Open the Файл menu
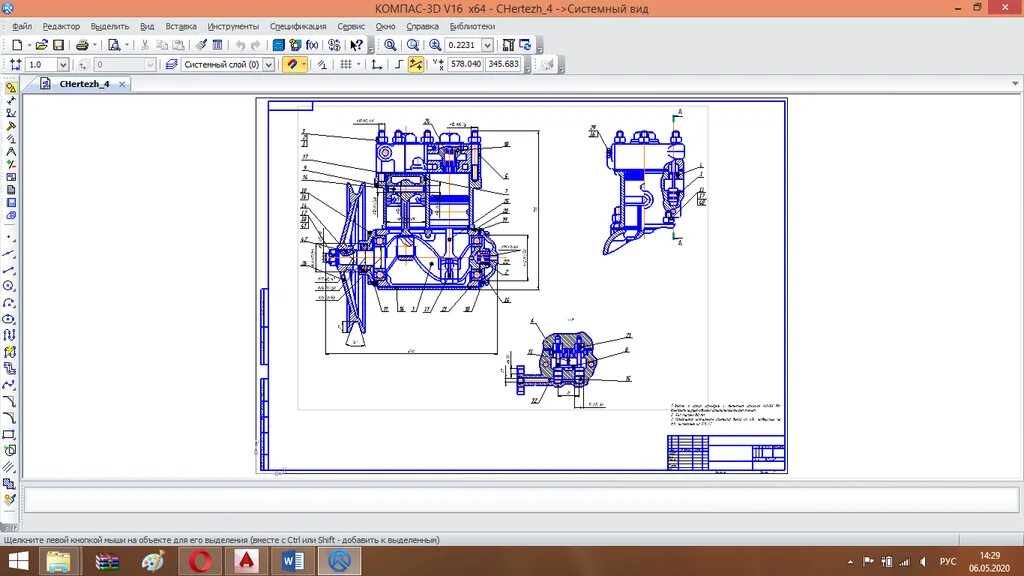This screenshot has height=576, width=1024. click(22, 26)
